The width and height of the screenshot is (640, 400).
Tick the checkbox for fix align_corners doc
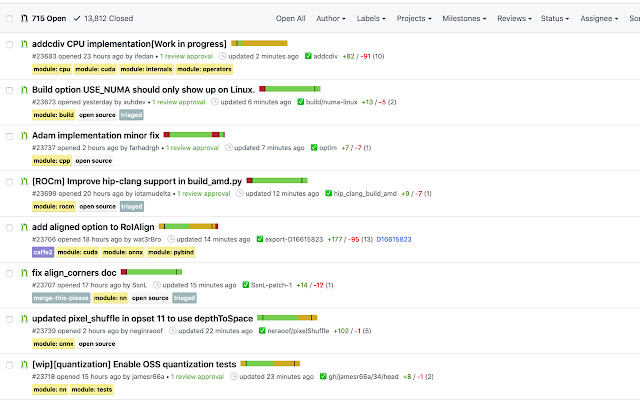[9, 273]
